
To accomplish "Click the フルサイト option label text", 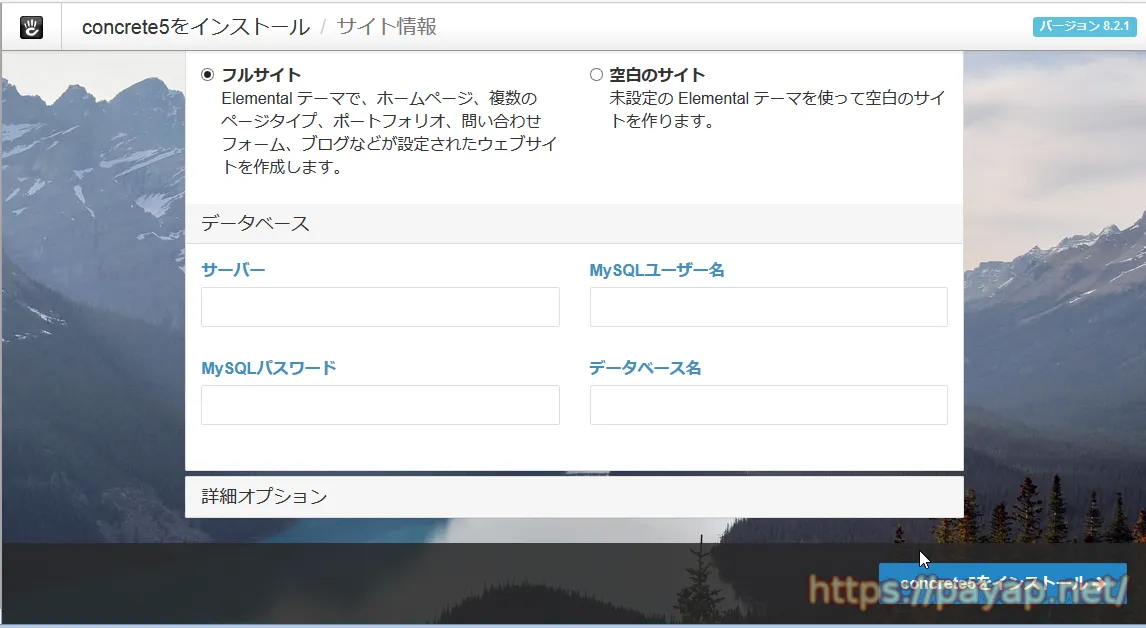I will 262,75.
